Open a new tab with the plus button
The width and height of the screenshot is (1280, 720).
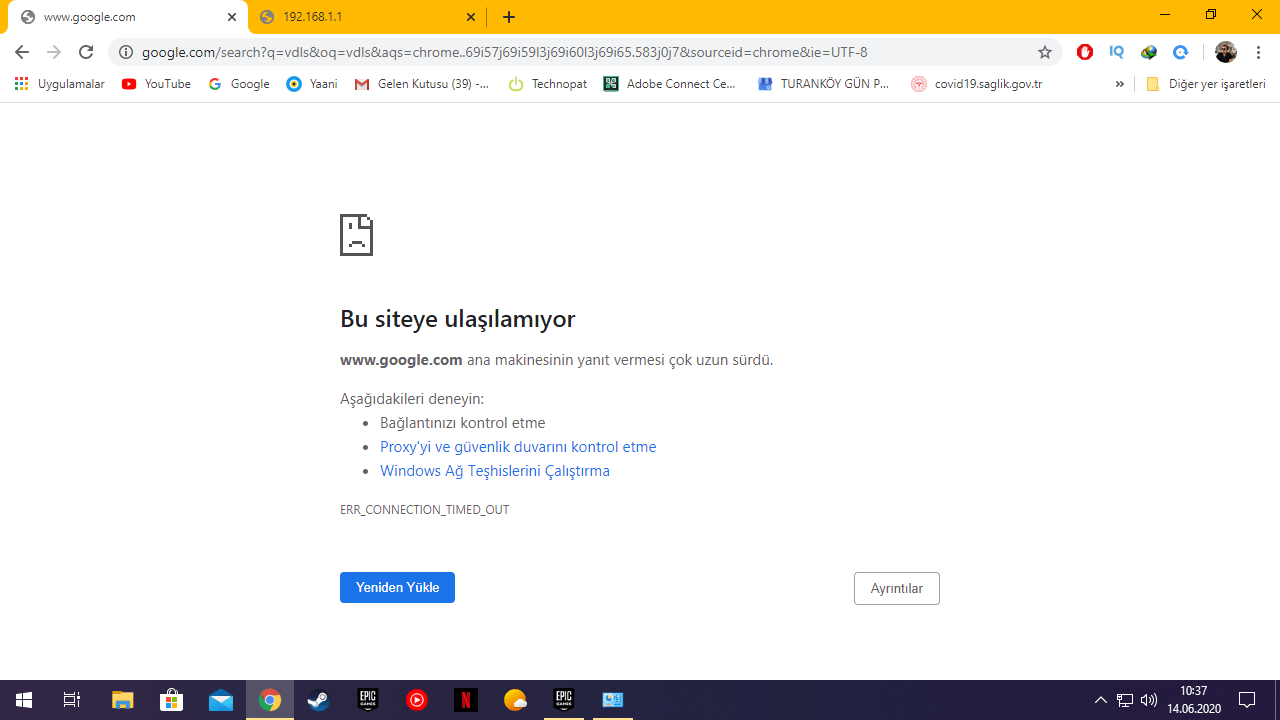point(509,17)
